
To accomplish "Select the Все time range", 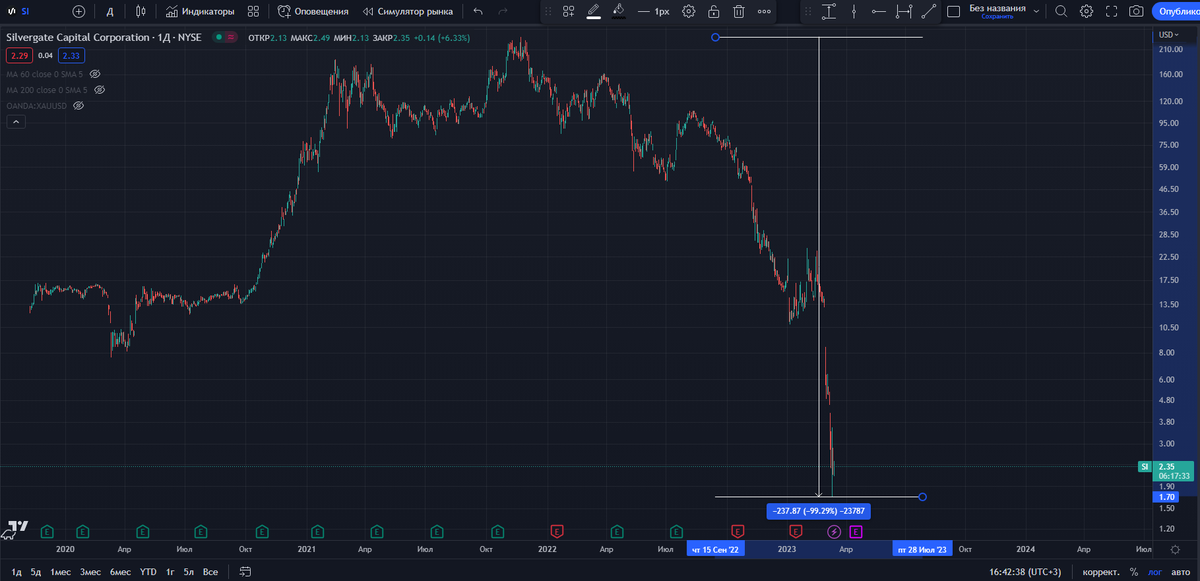I will click(x=210, y=571).
